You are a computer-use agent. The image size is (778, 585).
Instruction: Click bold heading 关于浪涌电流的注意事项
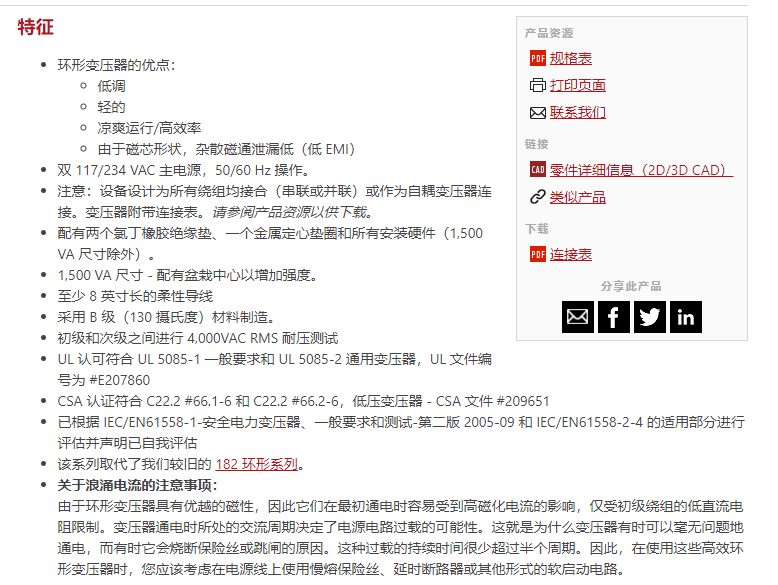[x=137, y=485]
